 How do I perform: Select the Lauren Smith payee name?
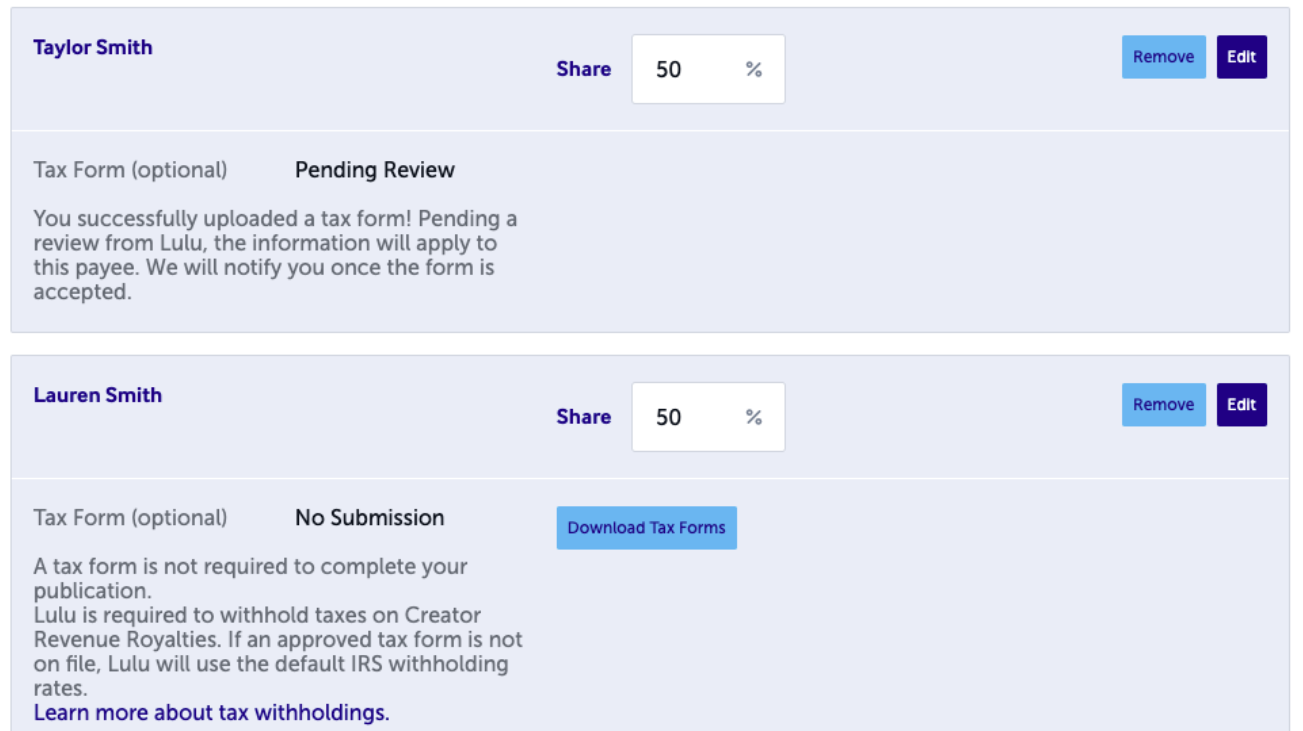click(x=97, y=395)
